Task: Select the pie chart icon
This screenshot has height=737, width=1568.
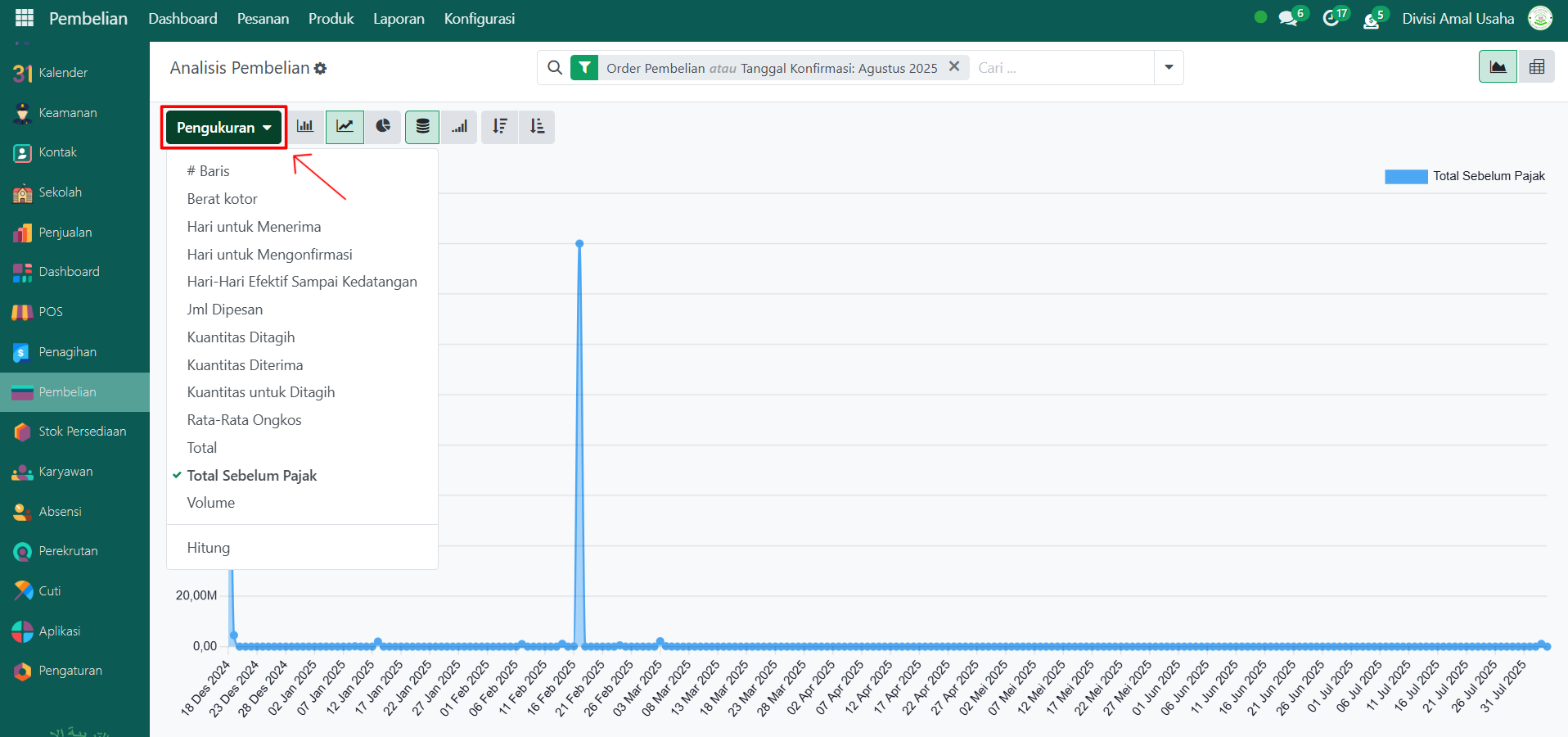Action: coord(383,127)
